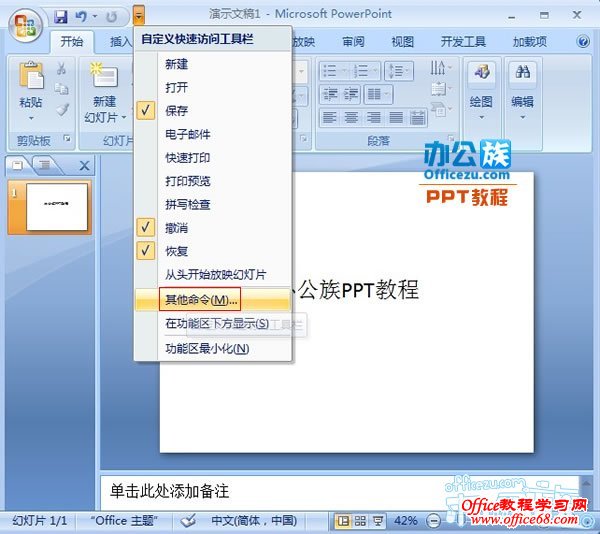Expand the 新建幻灯片 dropdown arrow
The image size is (600, 534).
[x=124, y=117]
